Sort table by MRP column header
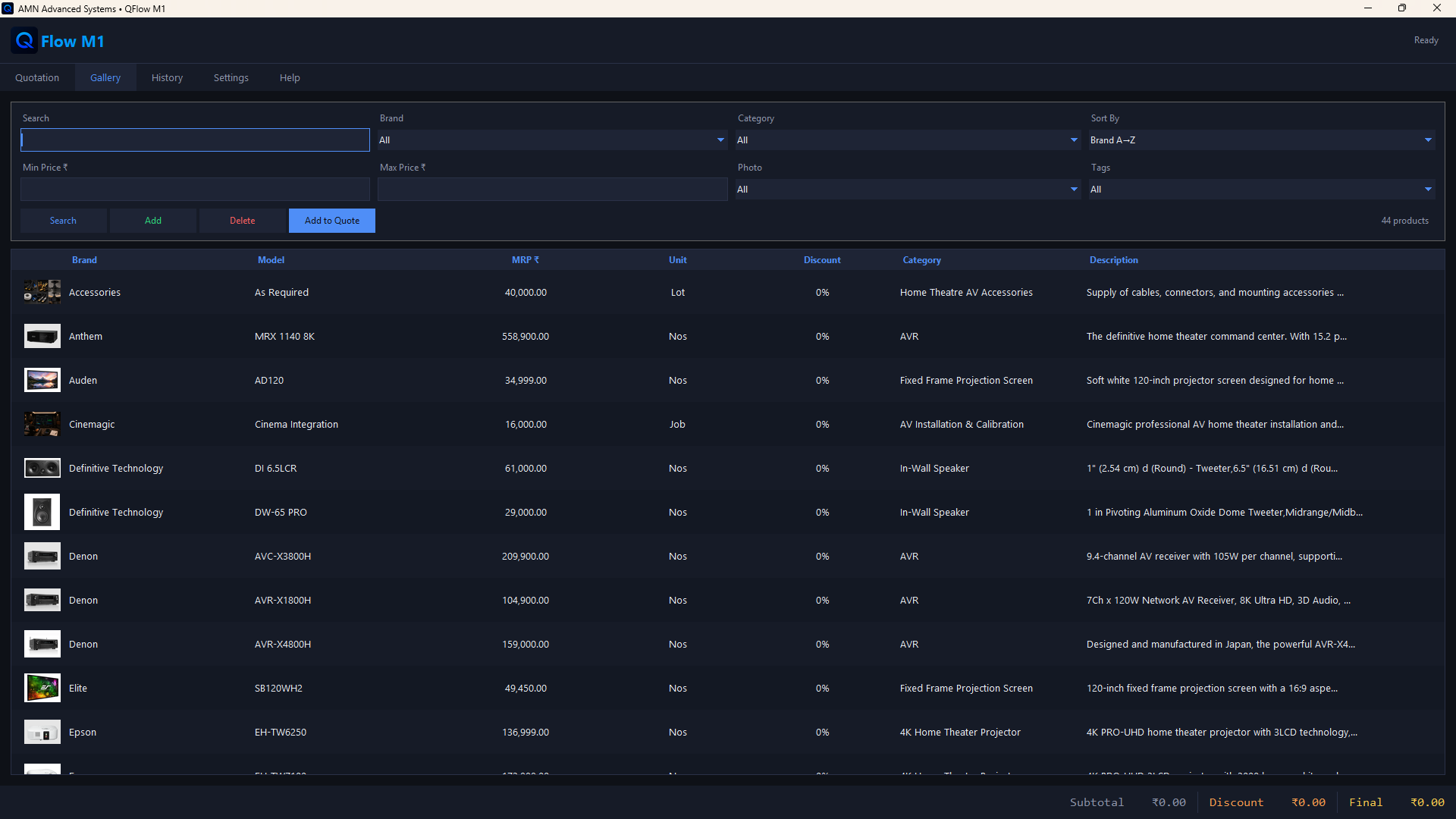1456x819 pixels. [526, 260]
